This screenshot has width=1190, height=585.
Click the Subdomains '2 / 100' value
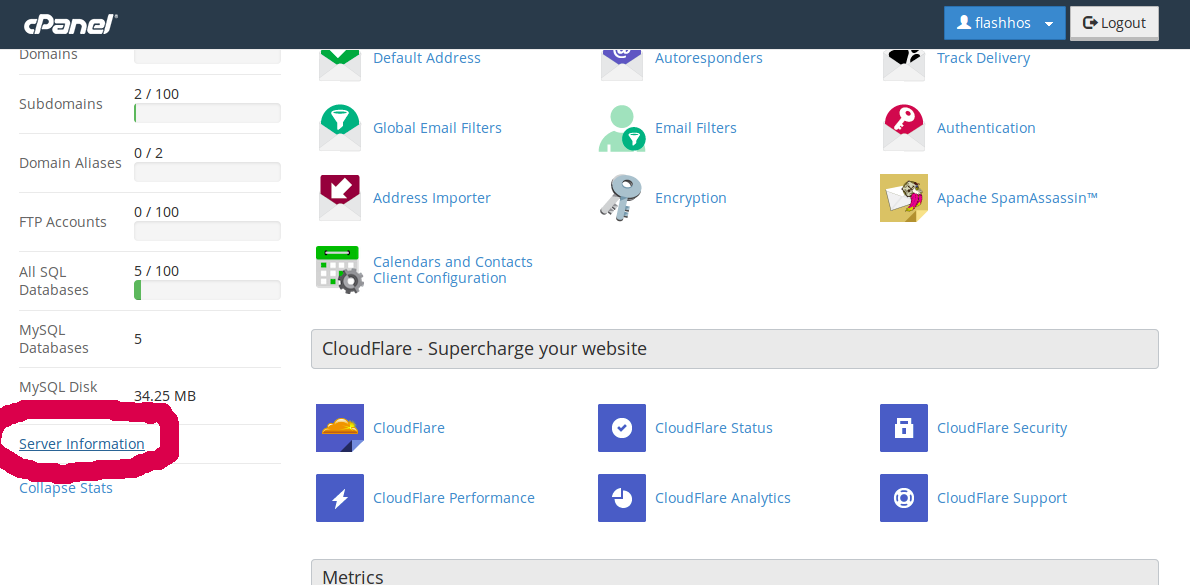(x=156, y=94)
